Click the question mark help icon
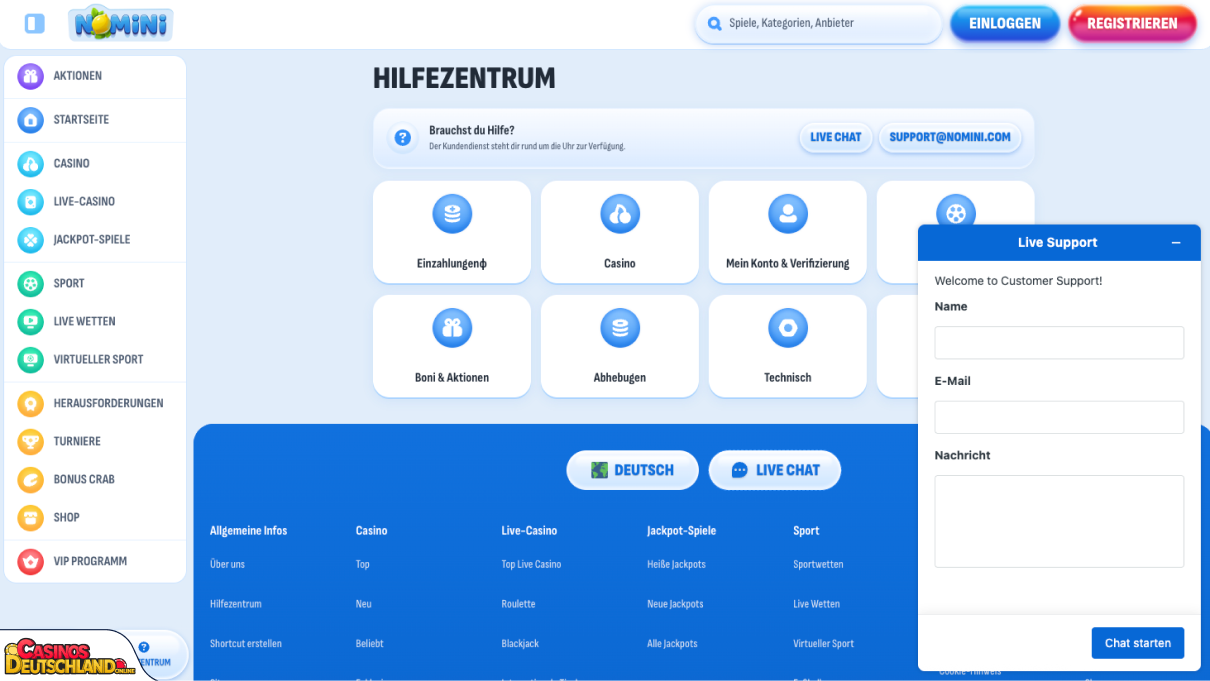This screenshot has width=1210, height=681. (403, 138)
